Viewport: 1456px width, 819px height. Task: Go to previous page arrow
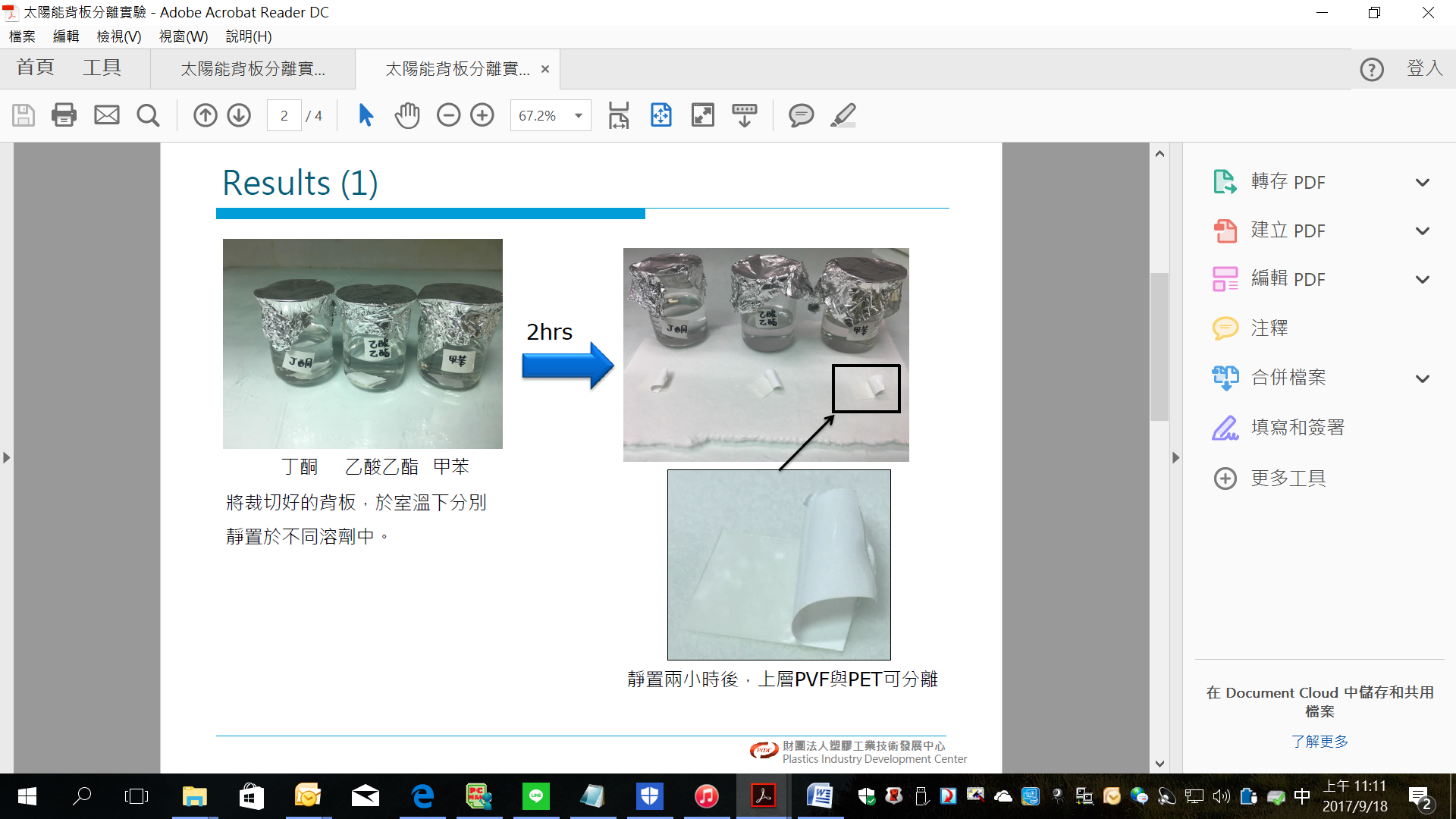click(x=205, y=115)
